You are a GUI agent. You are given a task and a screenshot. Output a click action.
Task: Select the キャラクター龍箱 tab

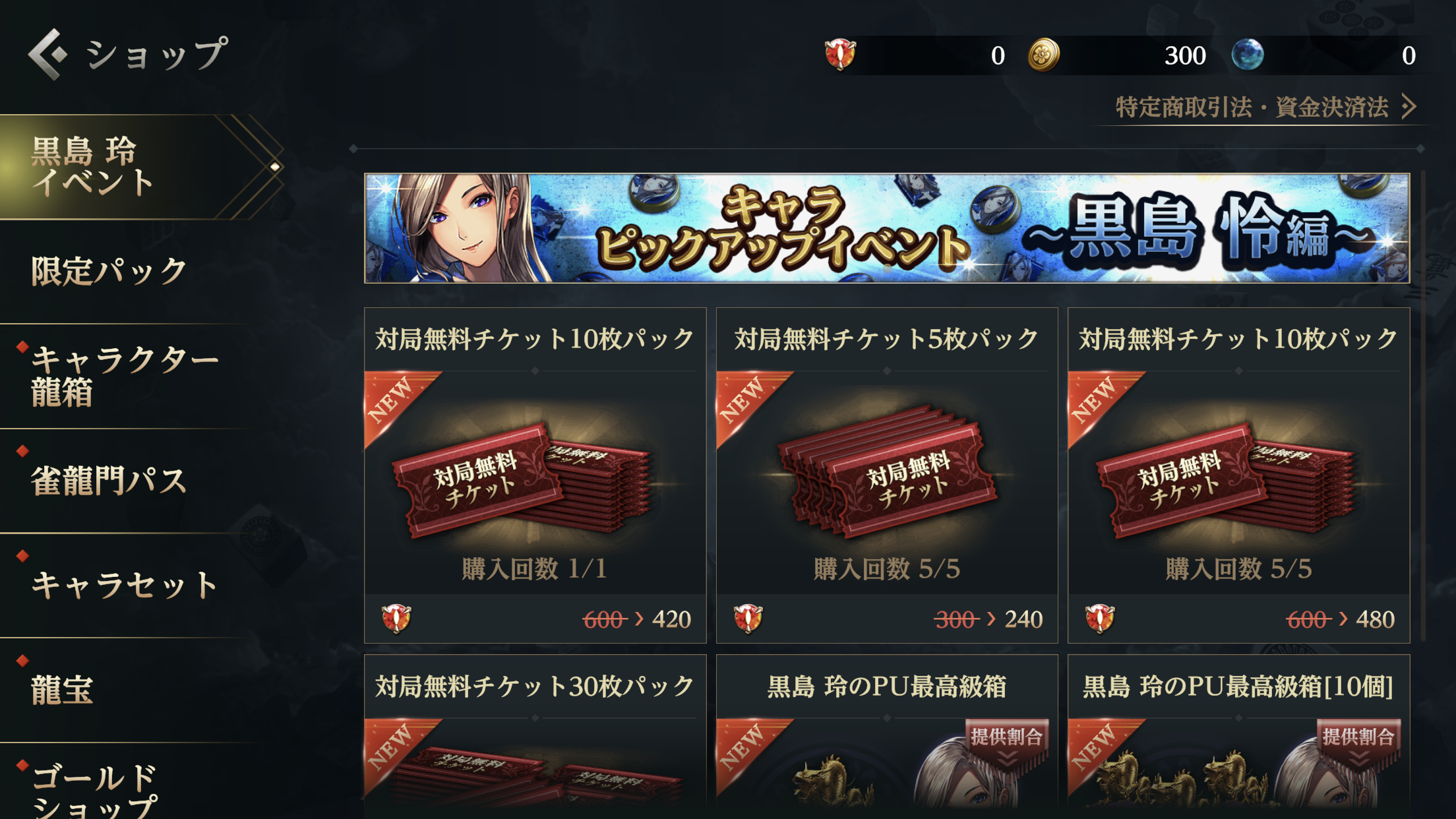[x=125, y=377]
